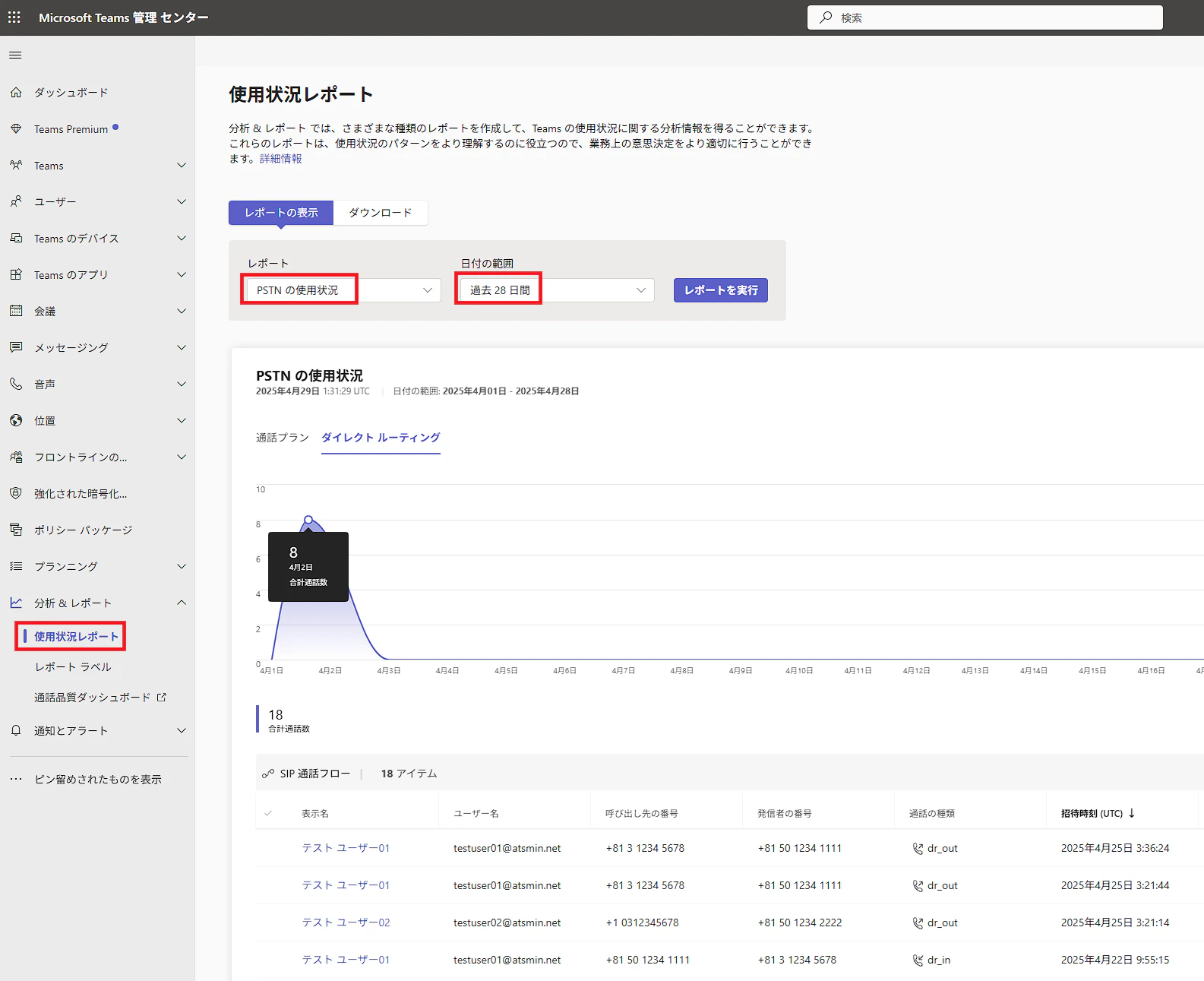Open the 日付の範囲 dropdown
1204x981 pixels.
557,290
